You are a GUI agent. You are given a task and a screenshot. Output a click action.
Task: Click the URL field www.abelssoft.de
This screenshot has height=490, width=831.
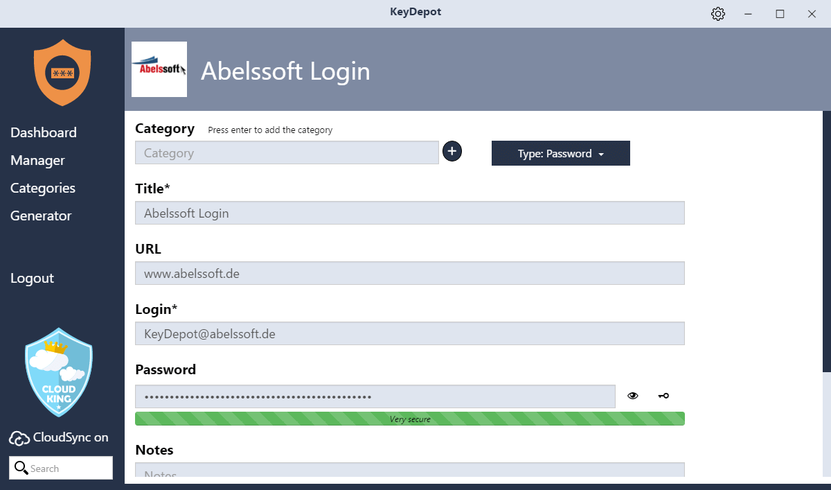coord(410,273)
